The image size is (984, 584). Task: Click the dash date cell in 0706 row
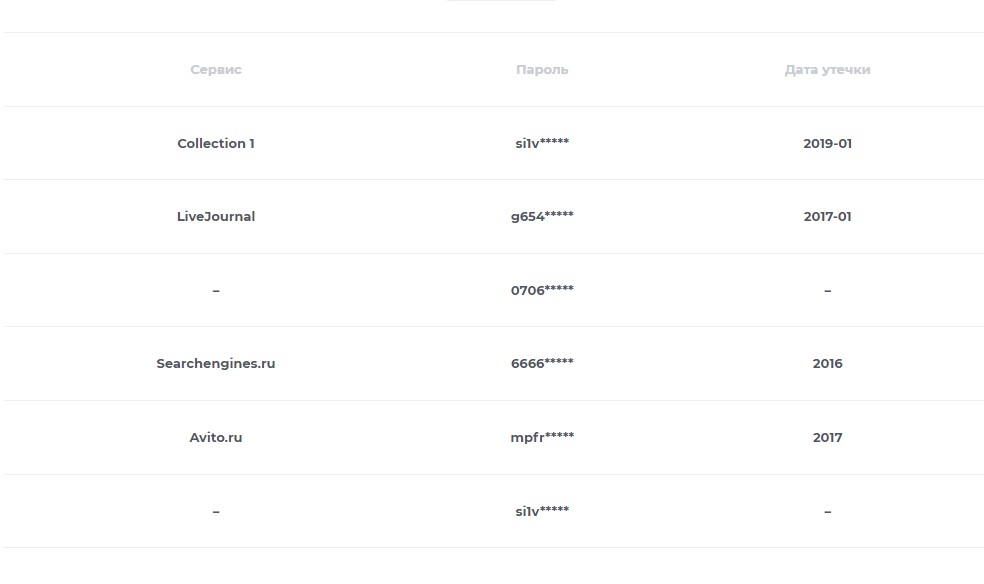(827, 290)
